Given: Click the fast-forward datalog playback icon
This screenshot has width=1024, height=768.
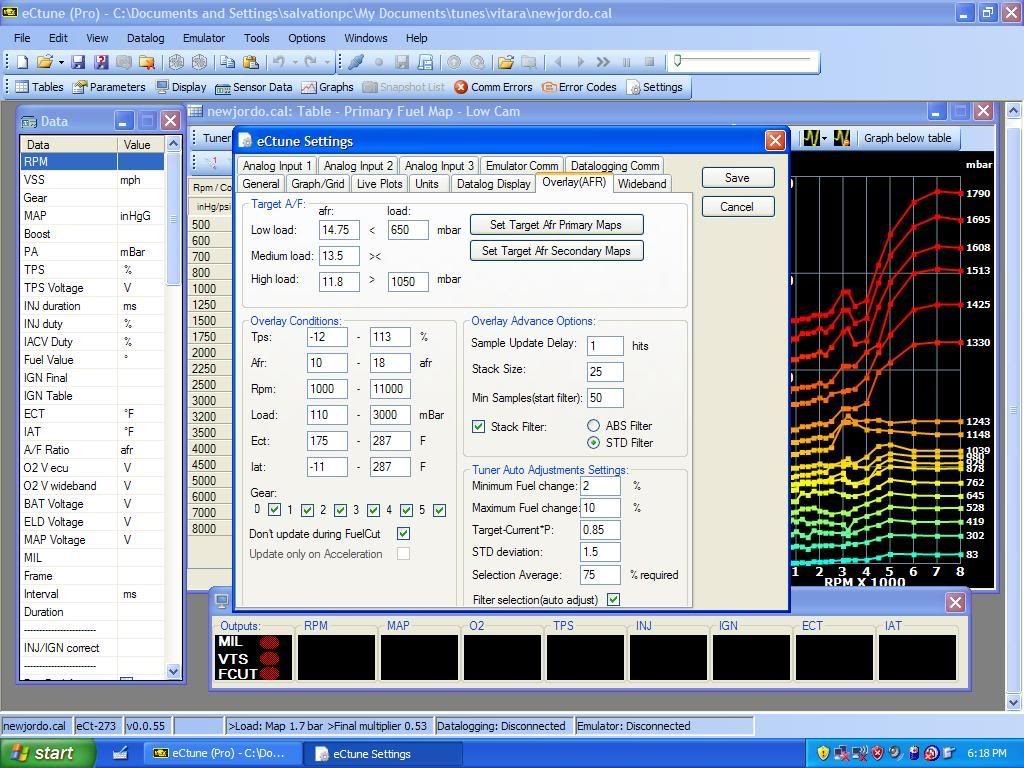Looking at the screenshot, I should 603,62.
